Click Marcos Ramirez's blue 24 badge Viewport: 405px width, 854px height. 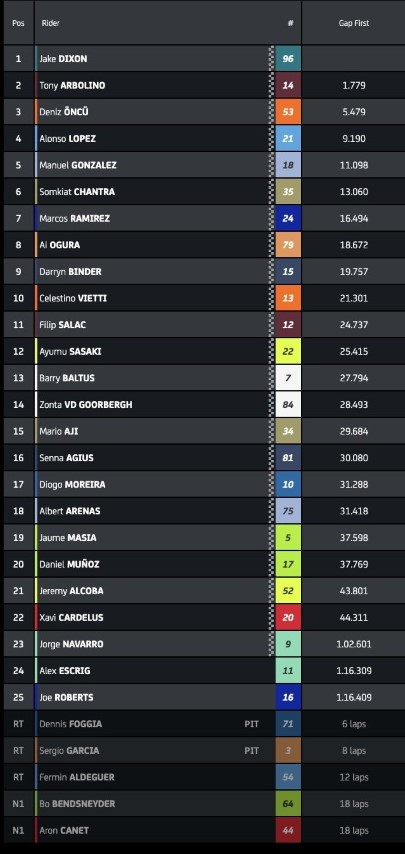point(288,218)
